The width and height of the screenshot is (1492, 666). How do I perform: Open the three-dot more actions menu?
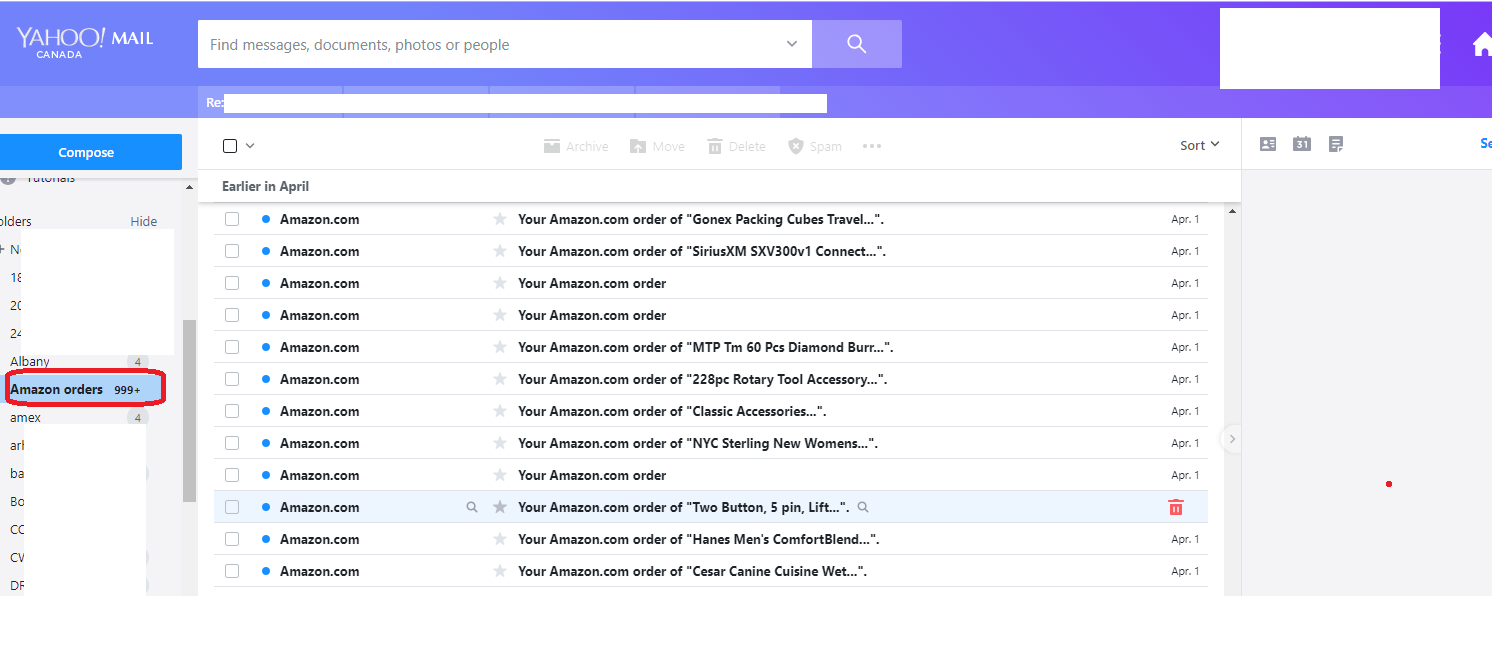point(872,146)
